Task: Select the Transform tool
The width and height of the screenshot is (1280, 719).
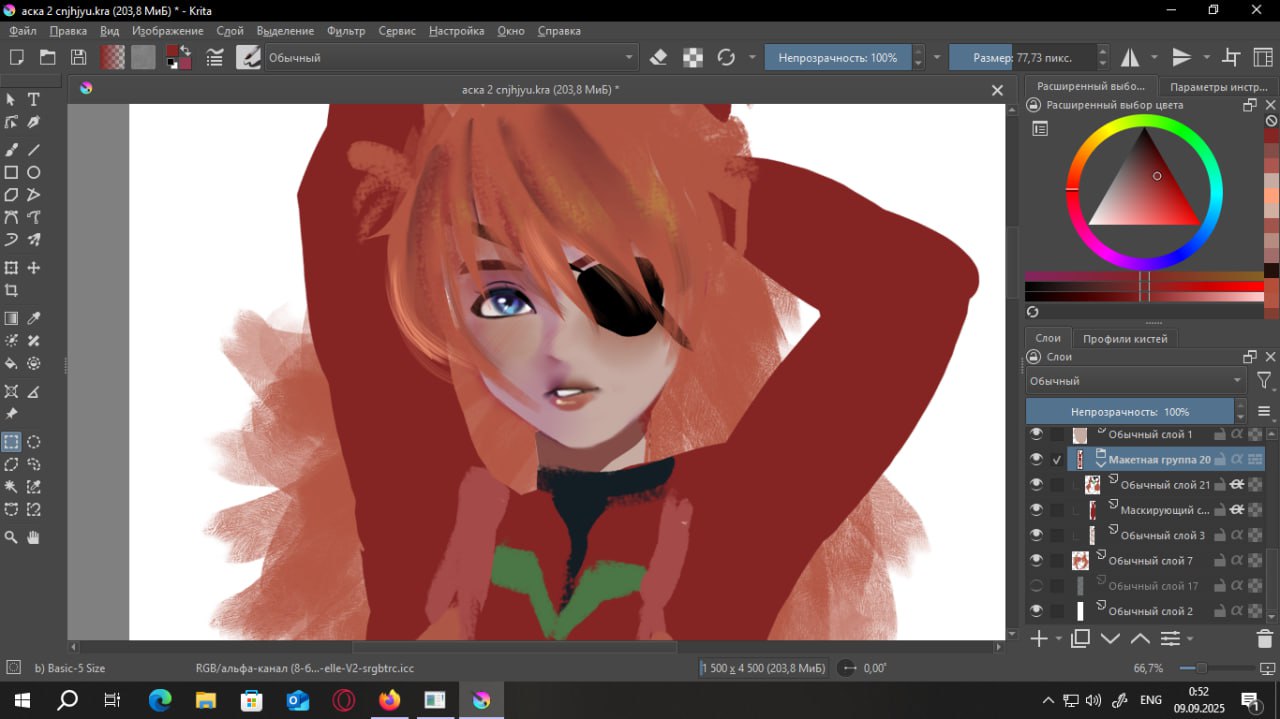Action: coord(11,268)
